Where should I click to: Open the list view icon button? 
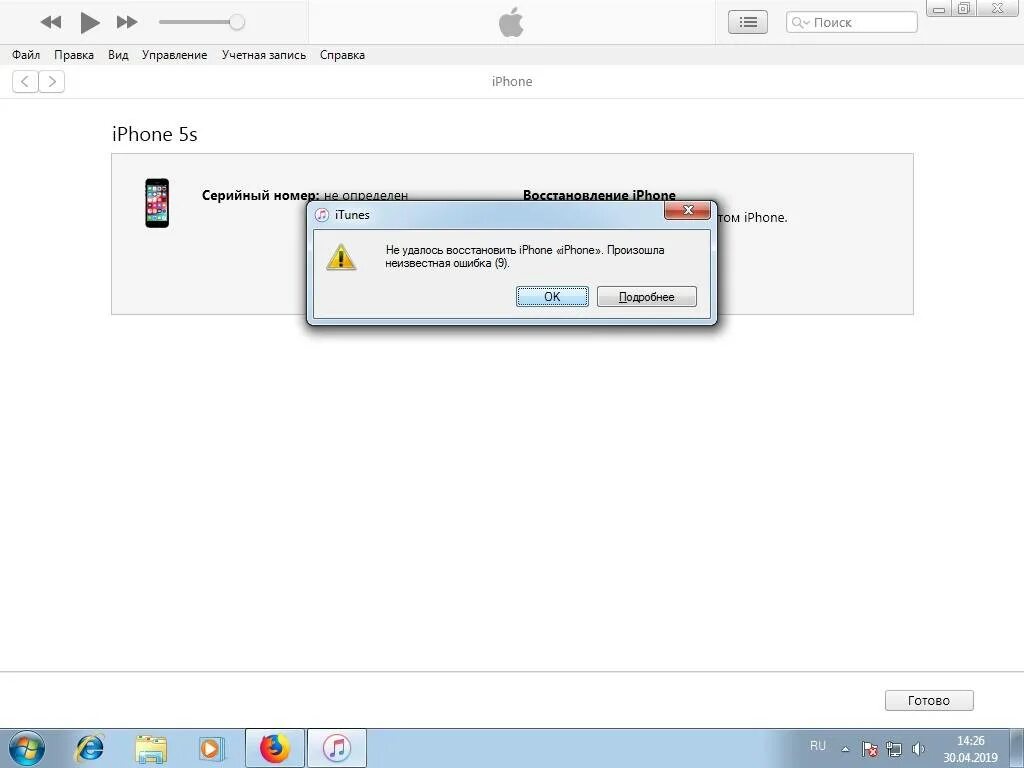748,22
